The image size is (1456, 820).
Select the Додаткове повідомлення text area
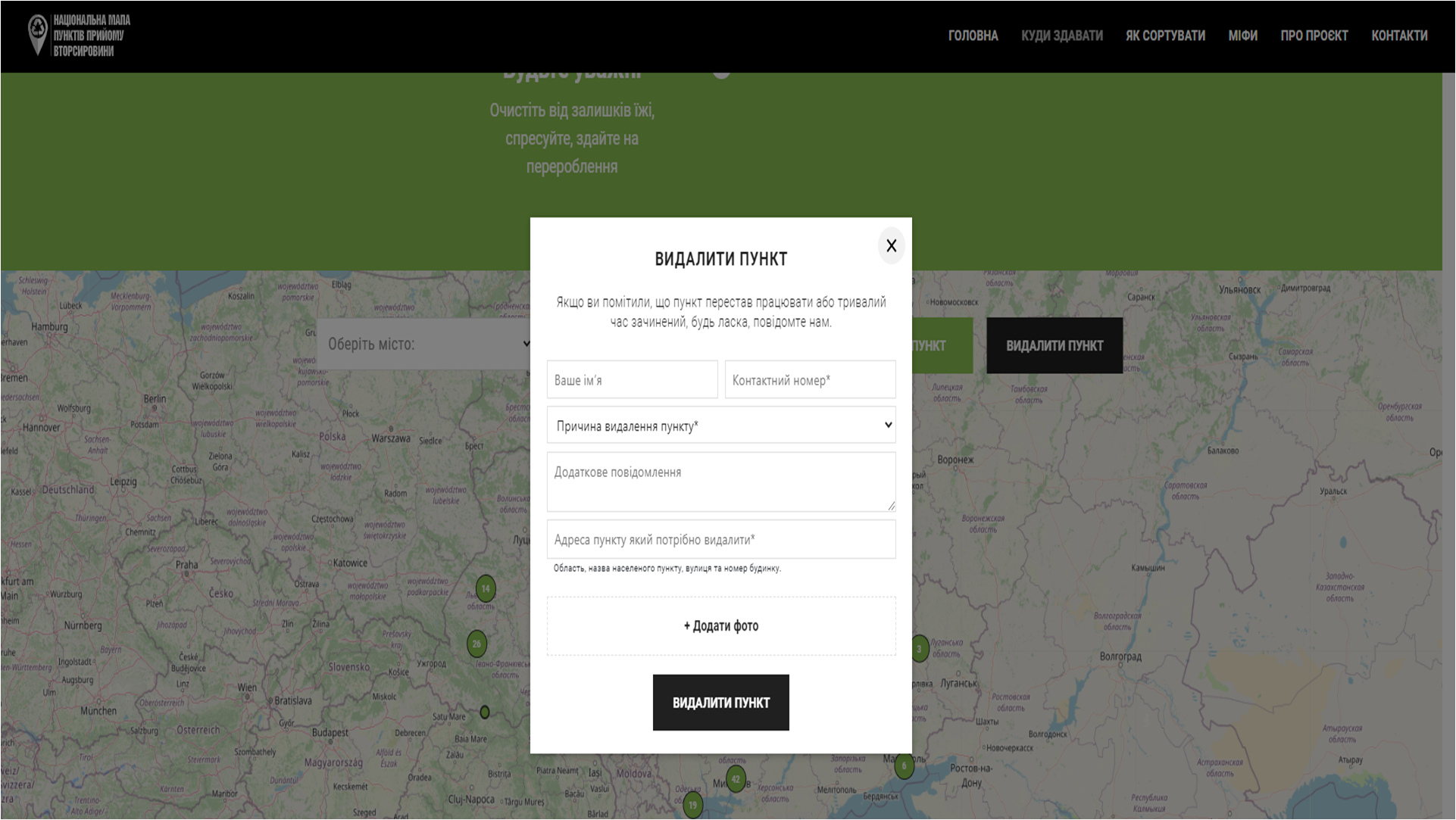(720, 482)
